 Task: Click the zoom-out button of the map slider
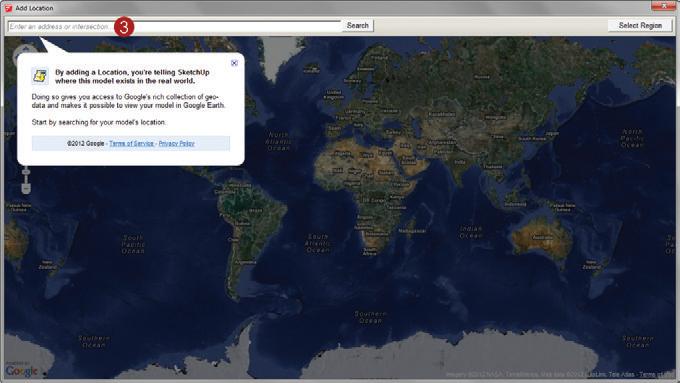click(x=26, y=189)
